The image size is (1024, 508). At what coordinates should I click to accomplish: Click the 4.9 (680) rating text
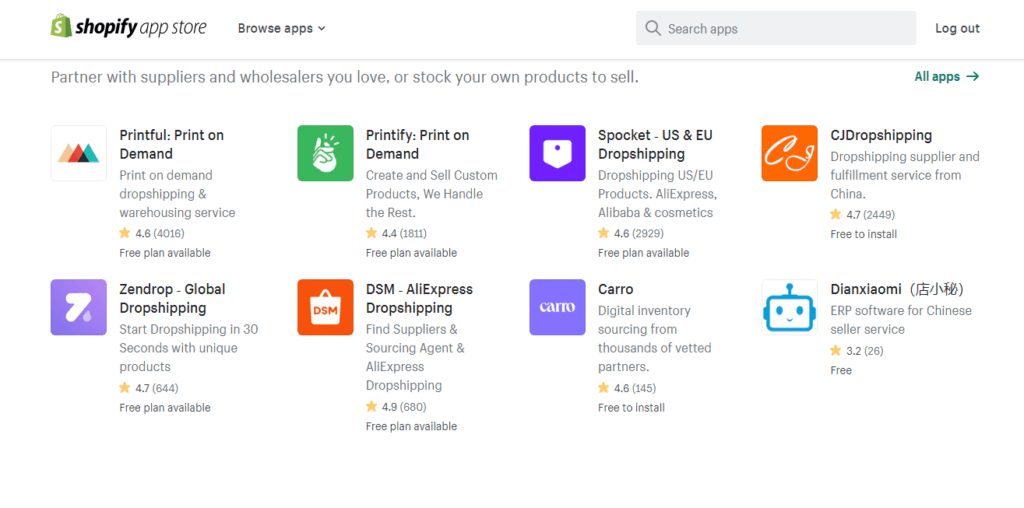click(x=404, y=407)
